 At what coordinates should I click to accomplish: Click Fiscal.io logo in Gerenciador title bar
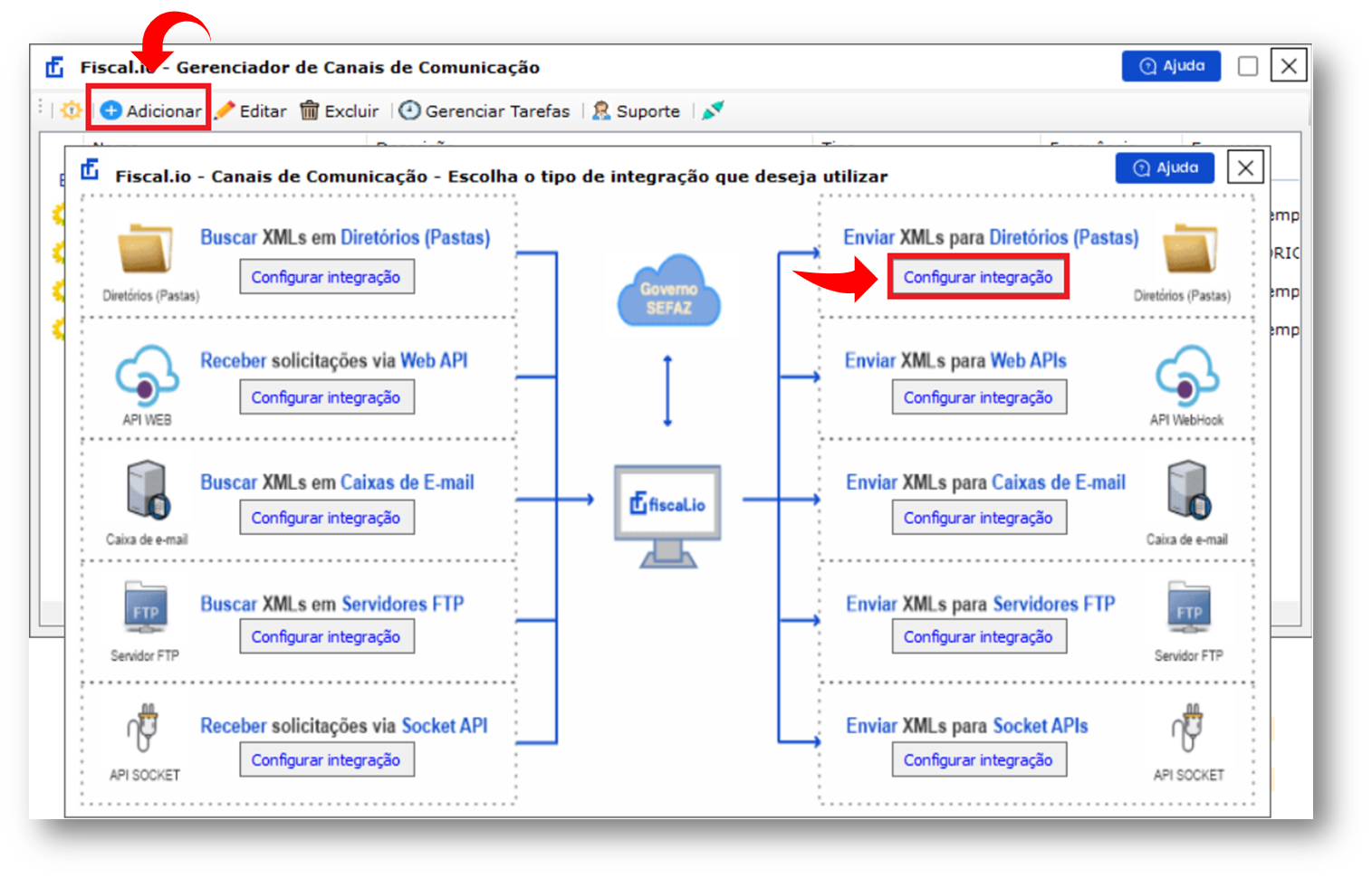pyautogui.click(x=55, y=67)
